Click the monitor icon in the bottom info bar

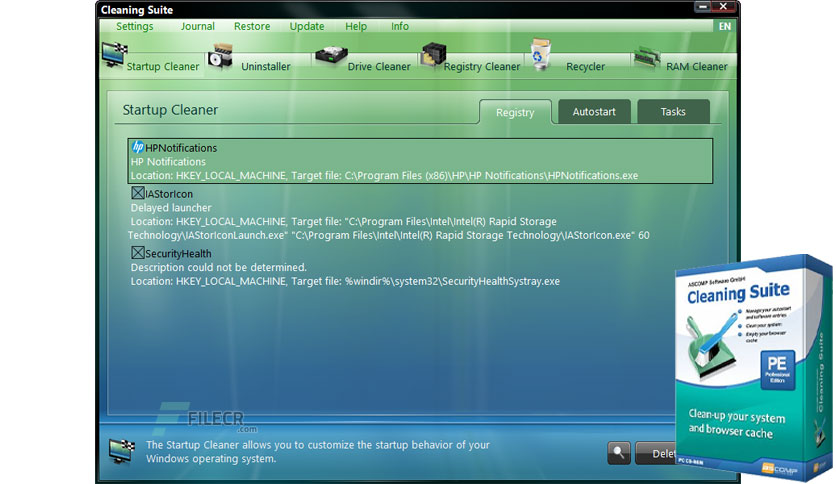pyautogui.click(x=122, y=451)
